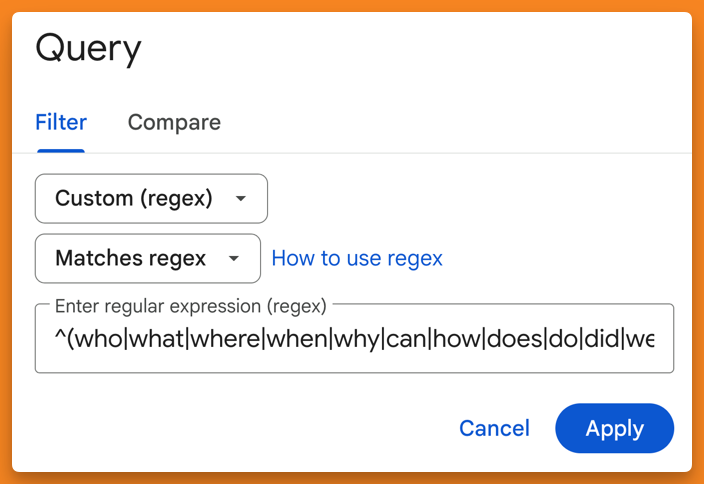Click the blue Cancel text button
Image resolution: width=704 pixels, height=484 pixels.
coord(494,428)
